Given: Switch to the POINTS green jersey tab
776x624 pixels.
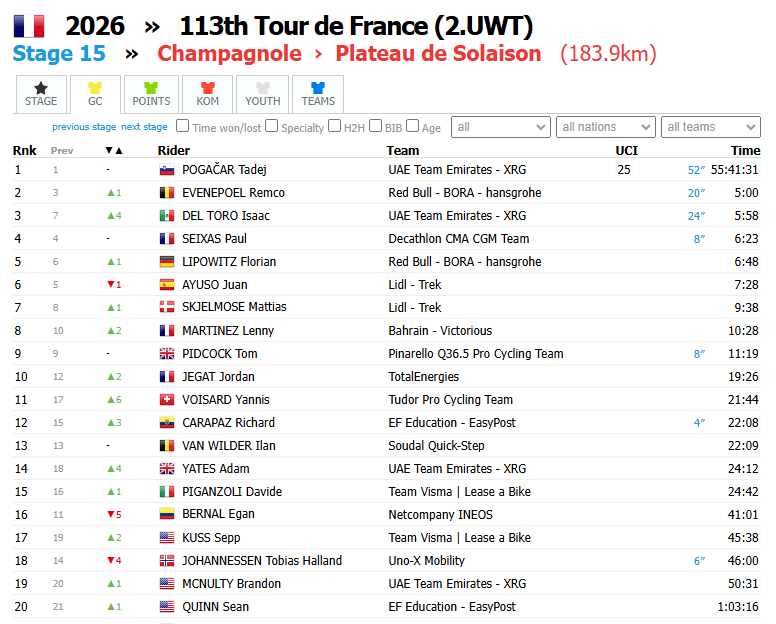Looking at the screenshot, I should [151, 95].
